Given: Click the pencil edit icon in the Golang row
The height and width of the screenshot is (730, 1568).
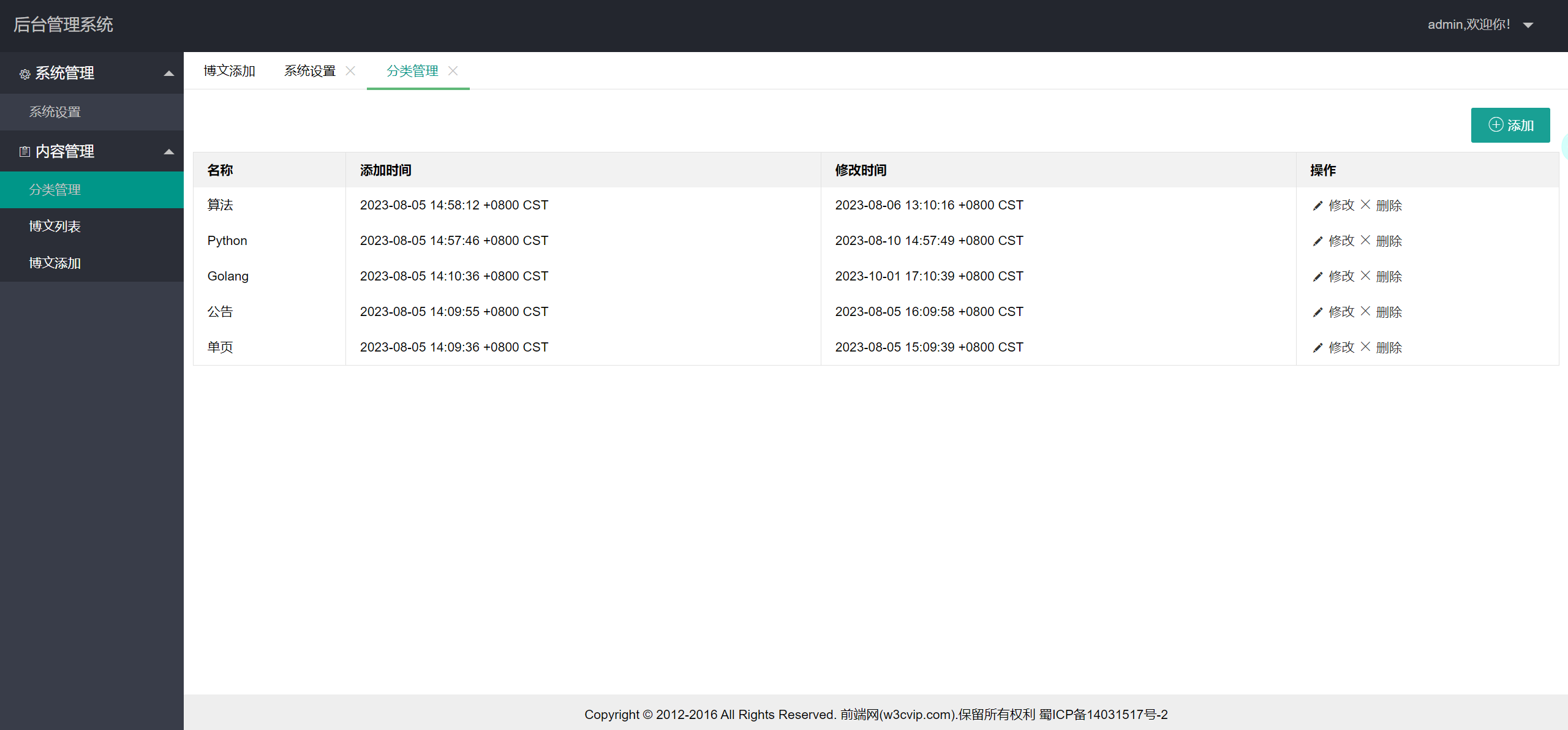Looking at the screenshot, I should (1317, 276).
